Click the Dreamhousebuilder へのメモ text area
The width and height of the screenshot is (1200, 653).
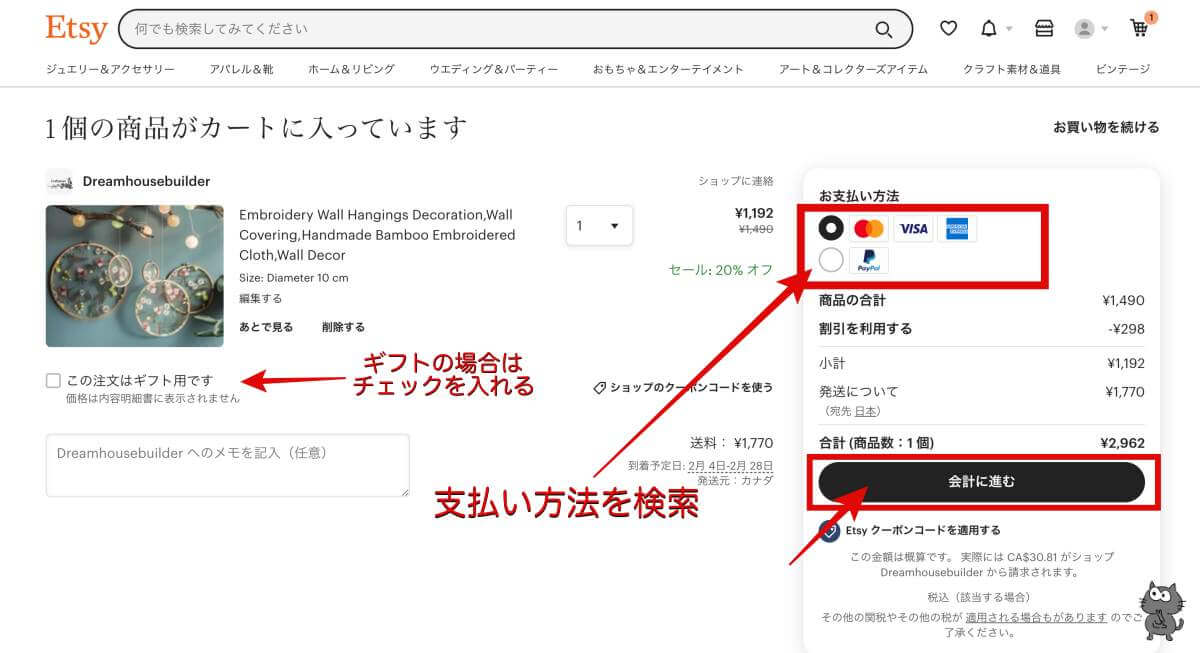(228, 465)
